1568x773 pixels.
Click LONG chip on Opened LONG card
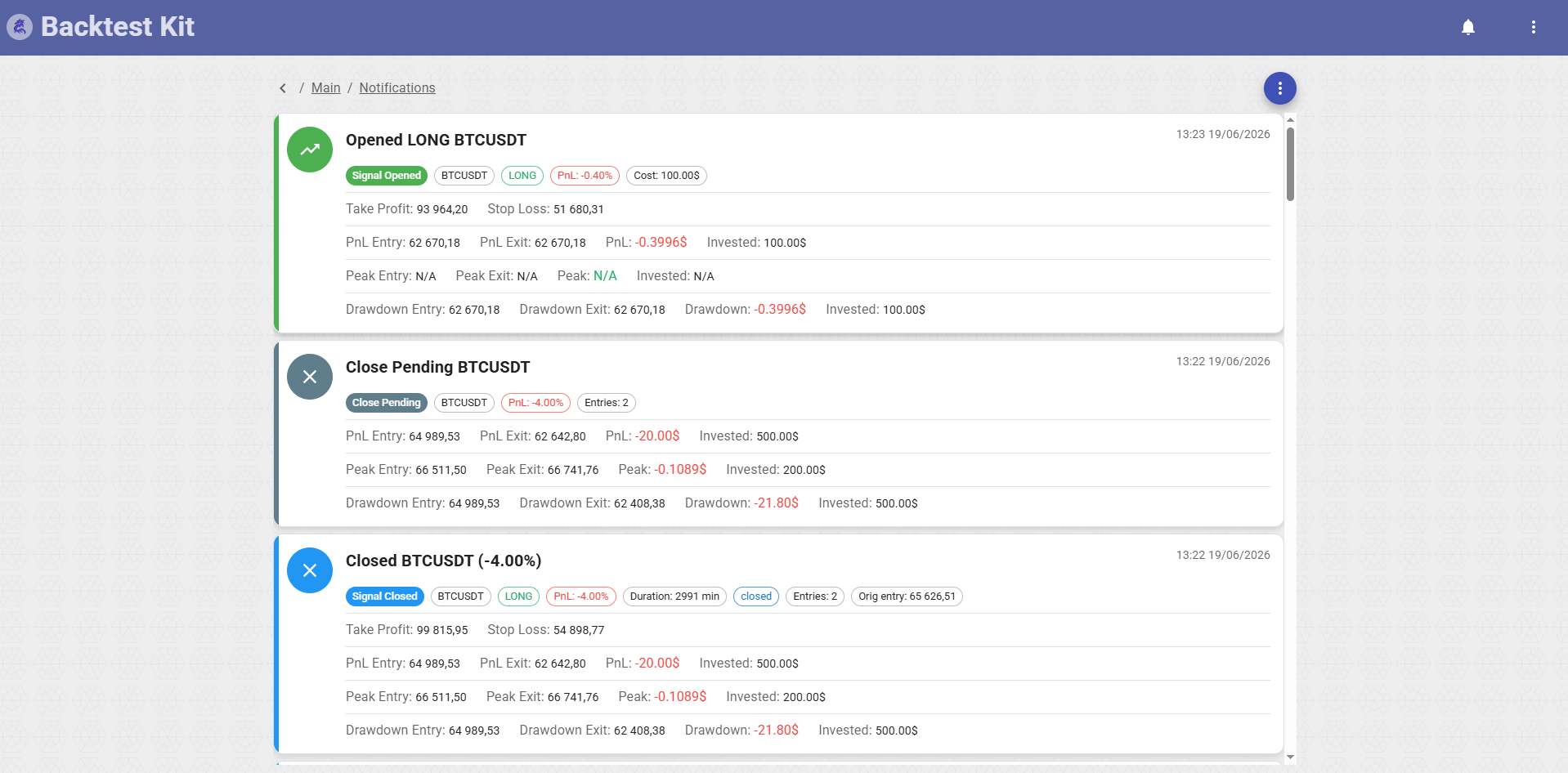point(522,176)
